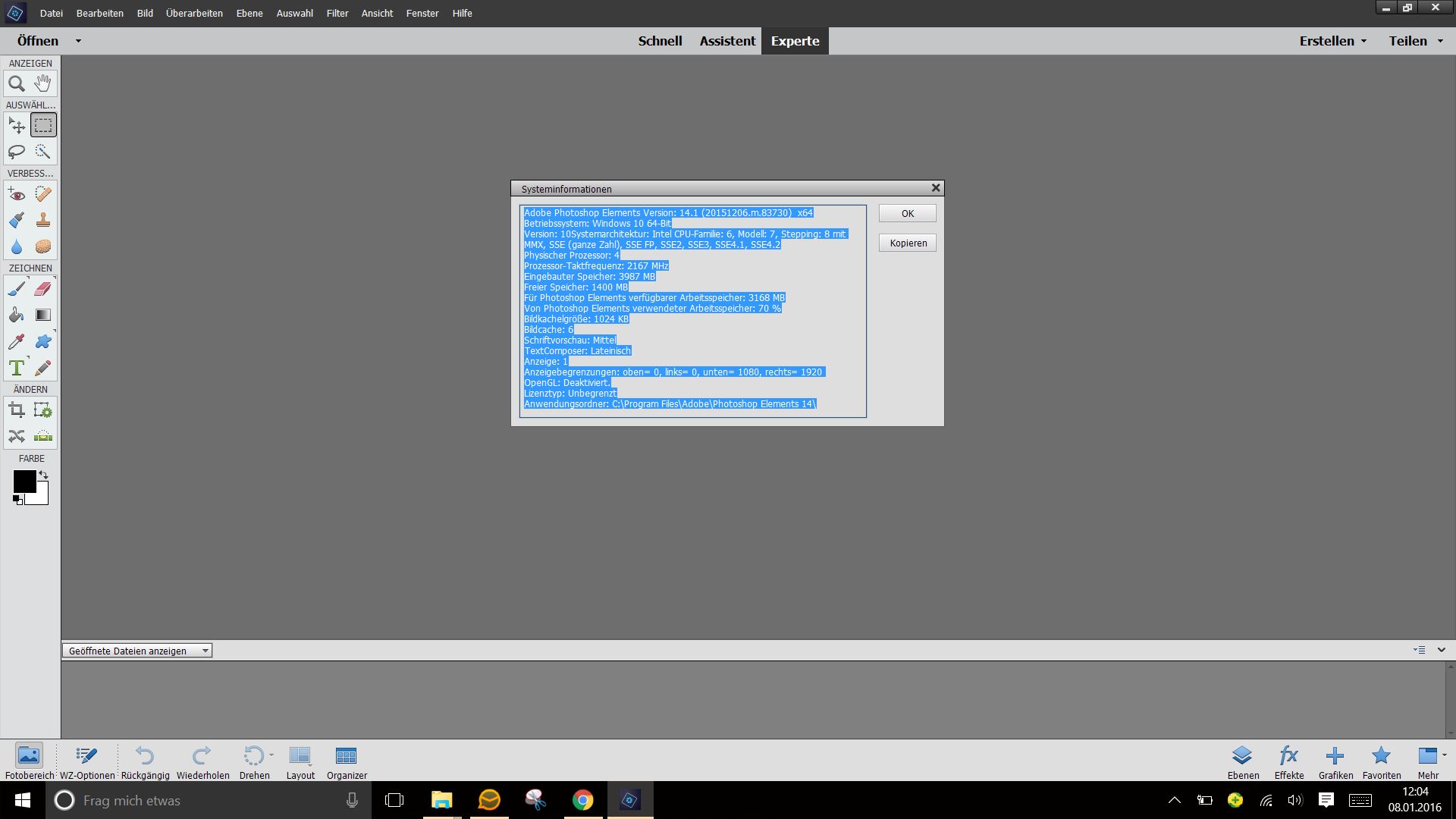Open the 'Geöffnete Dateien anzeigen' dropdown

(x=136, y=651)
